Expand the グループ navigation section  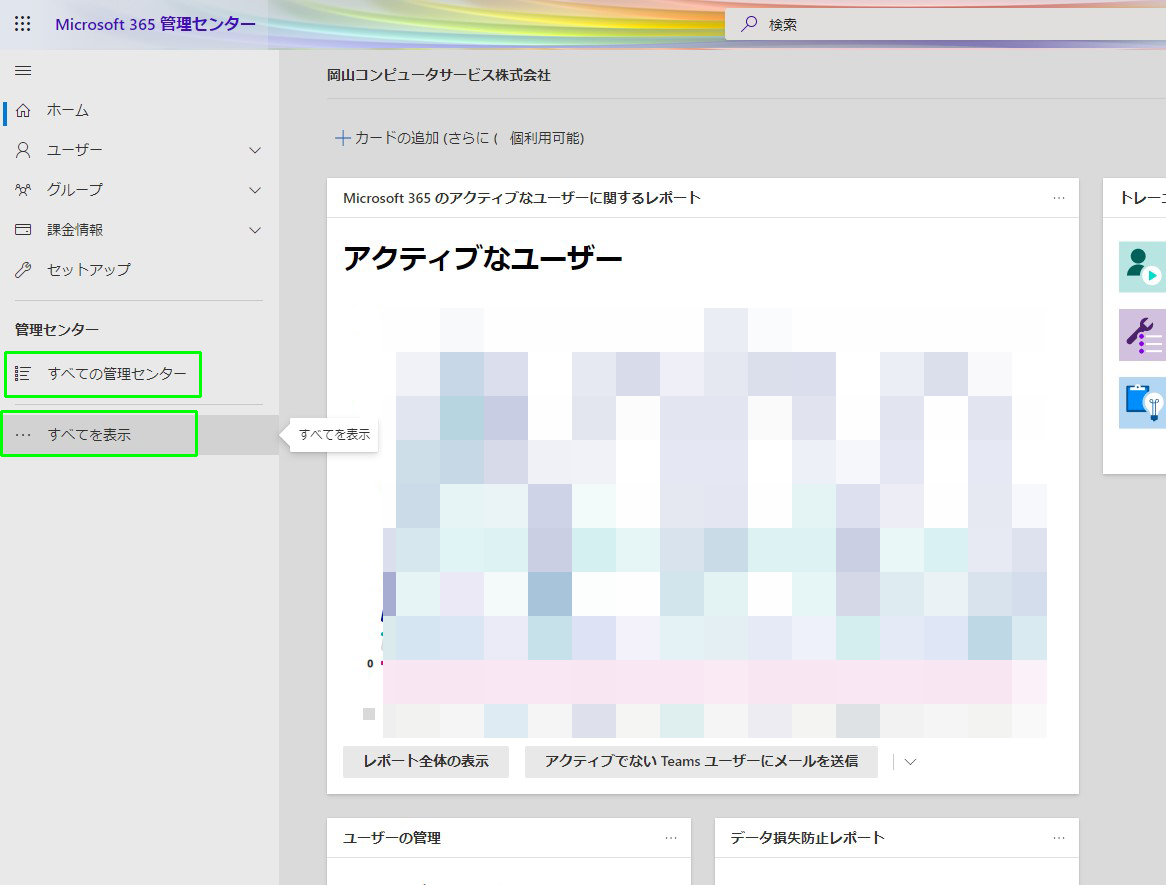pos(255,190)
